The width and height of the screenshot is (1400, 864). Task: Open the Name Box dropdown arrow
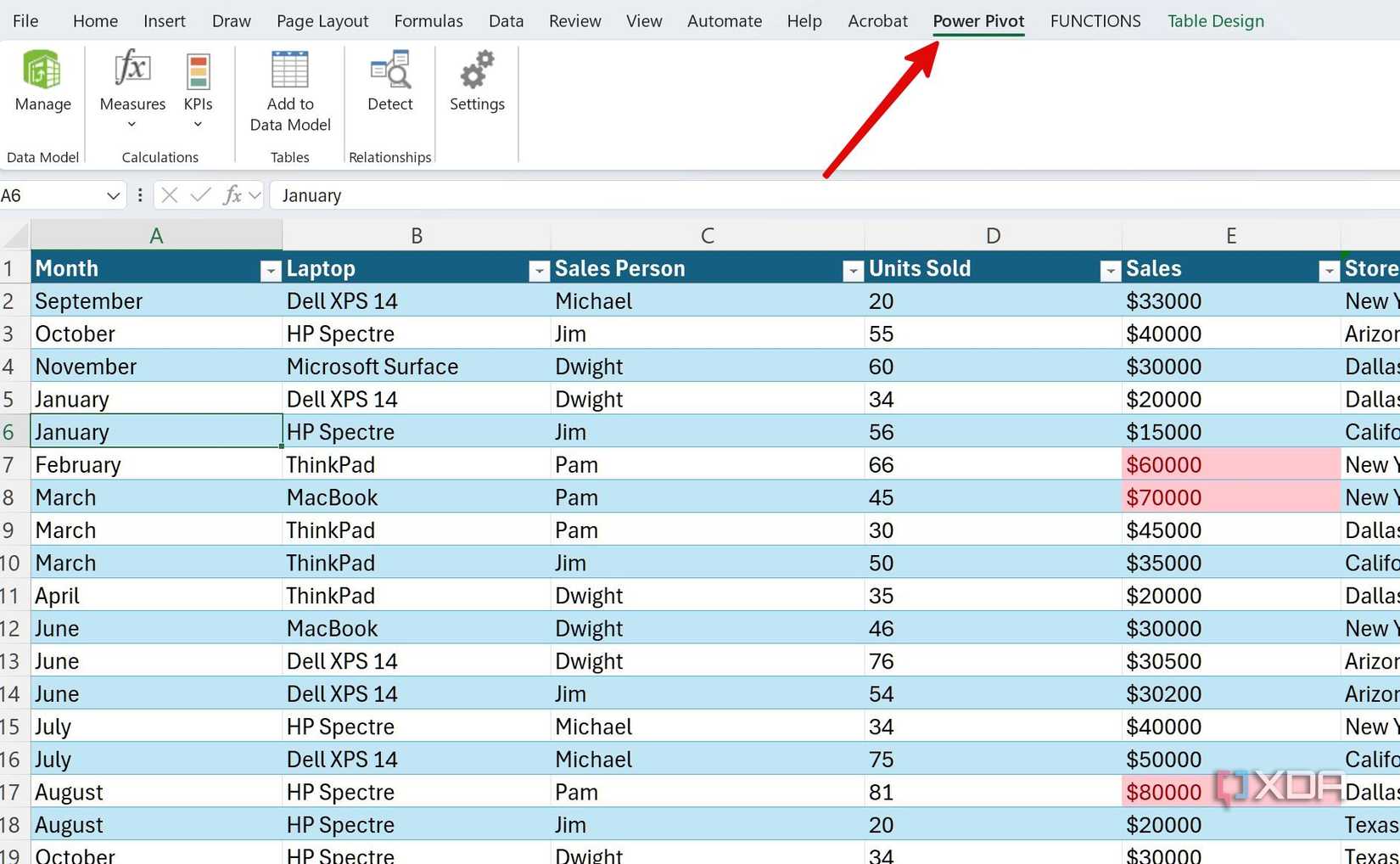tap(114, 195)
